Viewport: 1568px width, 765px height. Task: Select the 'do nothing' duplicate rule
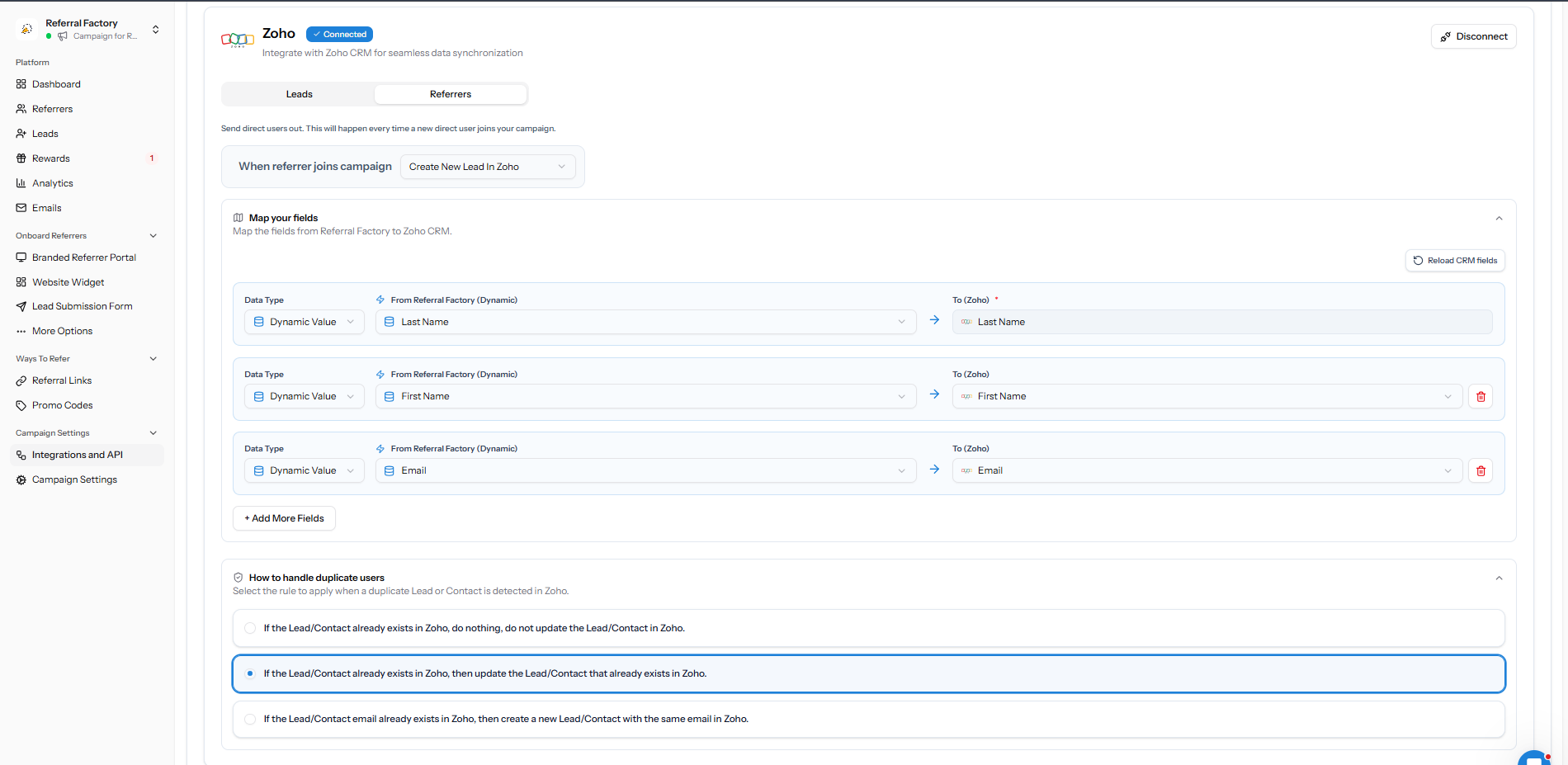pyautogui.click(x=869, y=628)
